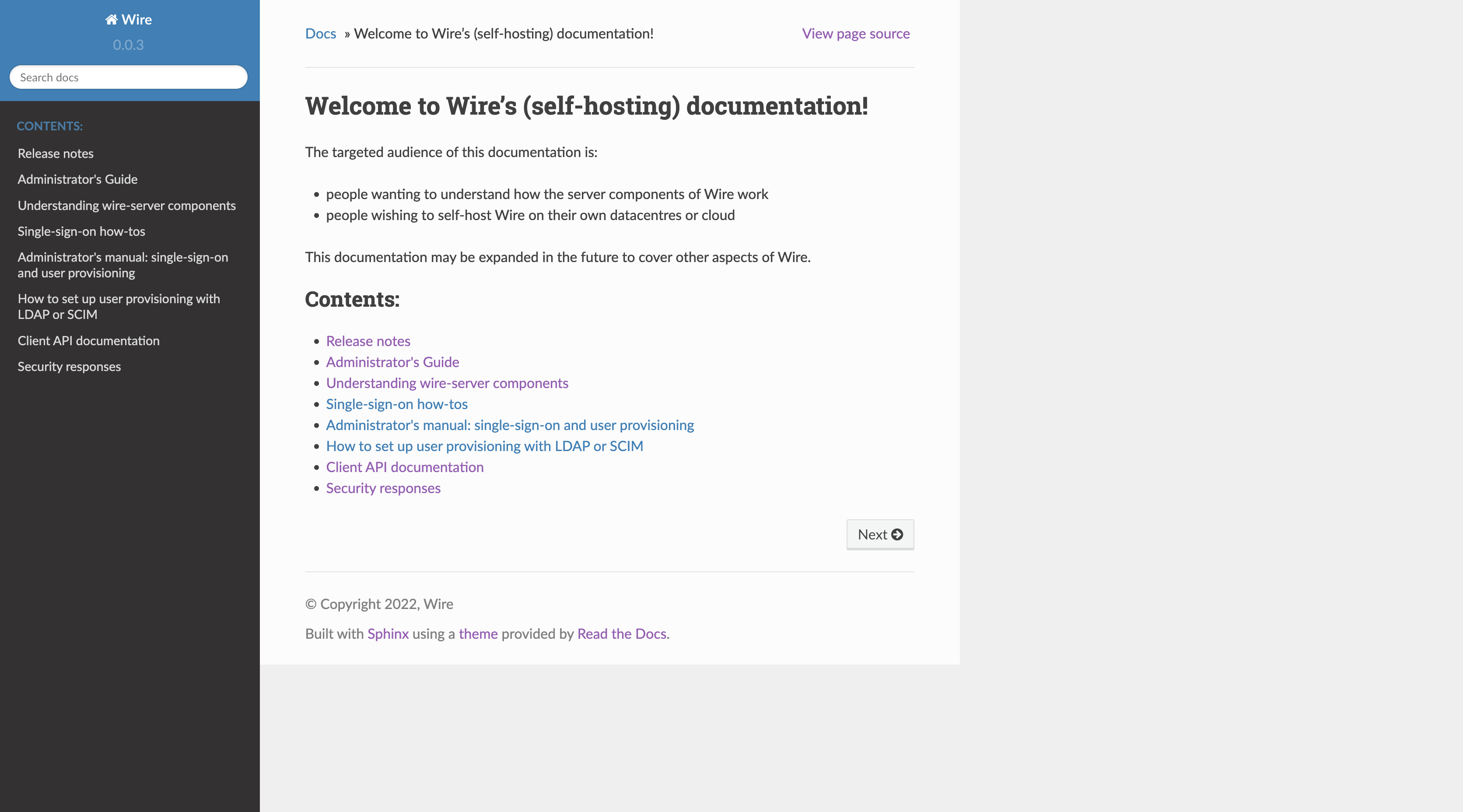Select Security responses in the sidebar
This screenshot has height=812, width=1463.
tap(69, 367)
